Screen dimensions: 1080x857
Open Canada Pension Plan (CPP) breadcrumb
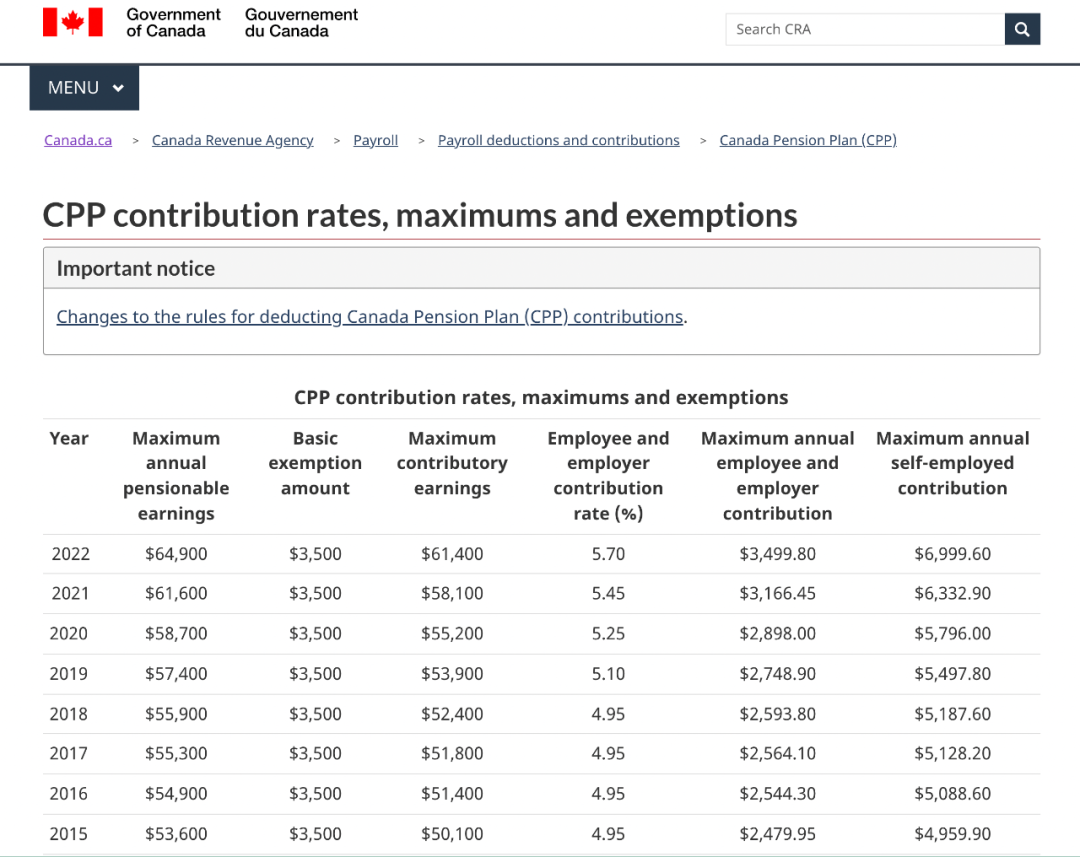pyautogui.click(x=808, y=140)
